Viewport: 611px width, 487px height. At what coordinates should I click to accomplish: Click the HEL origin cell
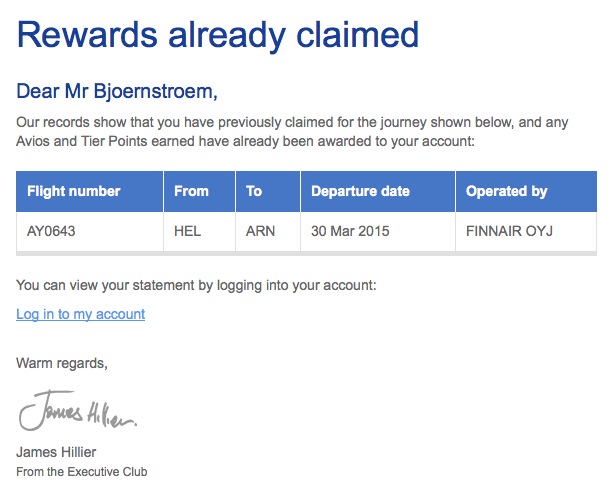pyautogui.click(x=187, y=231)
